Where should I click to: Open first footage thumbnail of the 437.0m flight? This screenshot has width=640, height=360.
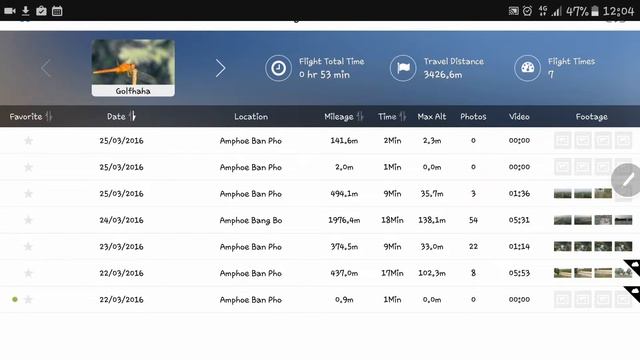point(562,273)
